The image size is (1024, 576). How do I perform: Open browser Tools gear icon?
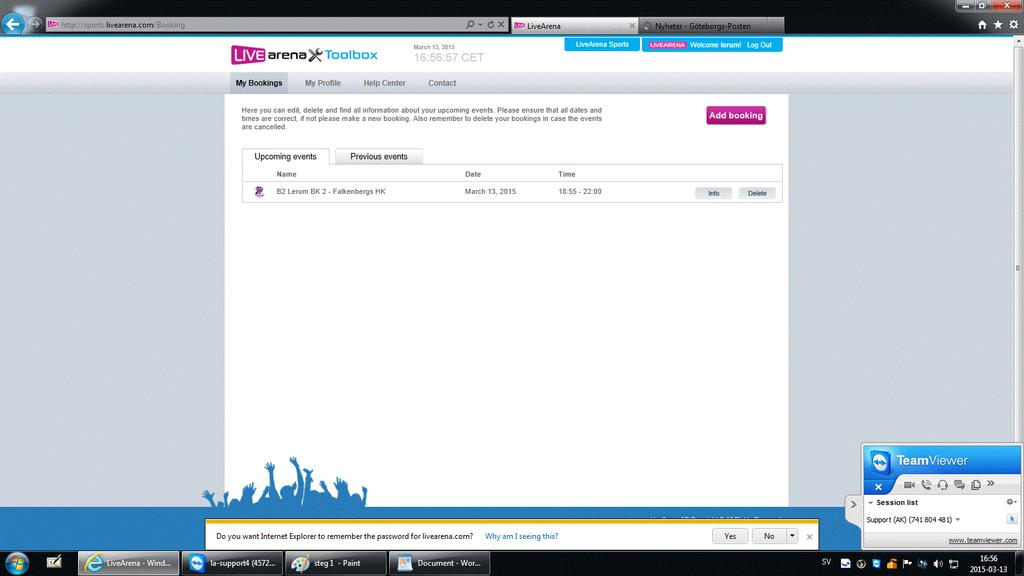point(1014,25)
